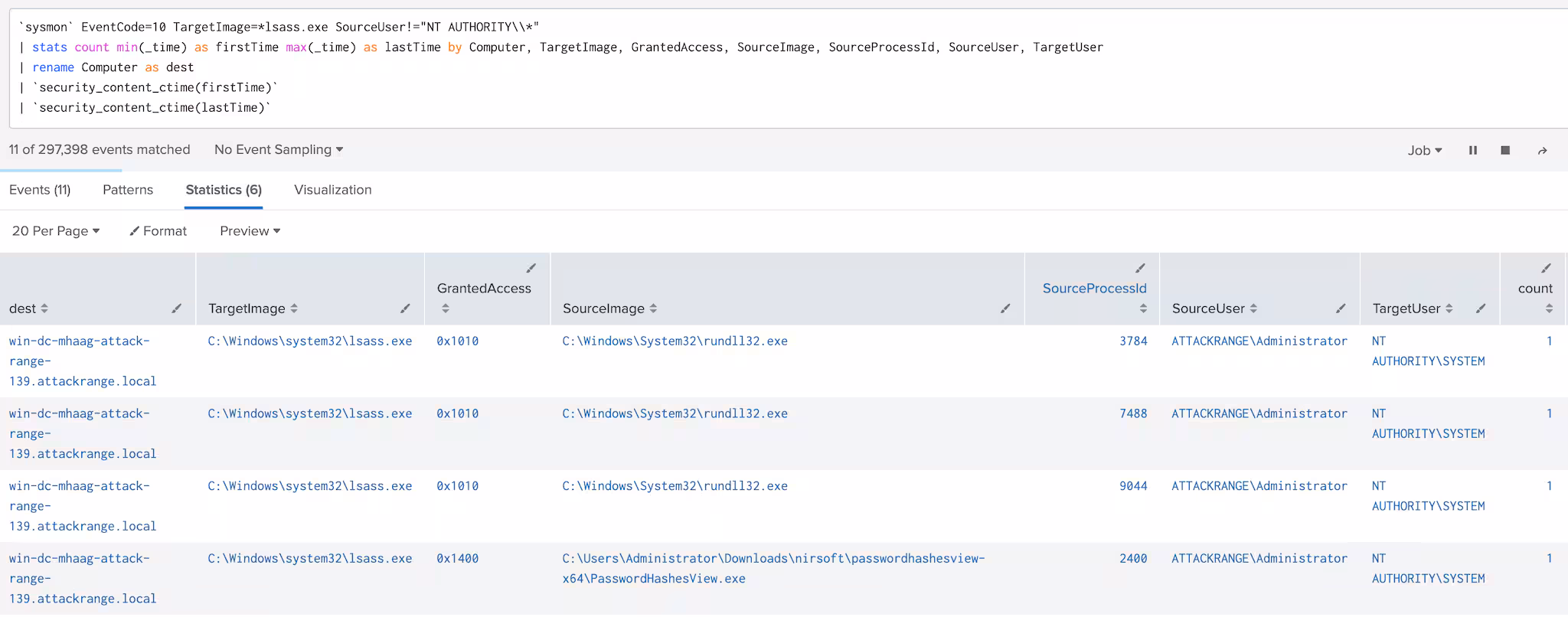Image resolution: width=1568 pixels, height=617 pixels.
Task: Click the search progress bar
Action: (x=61, y=170)
